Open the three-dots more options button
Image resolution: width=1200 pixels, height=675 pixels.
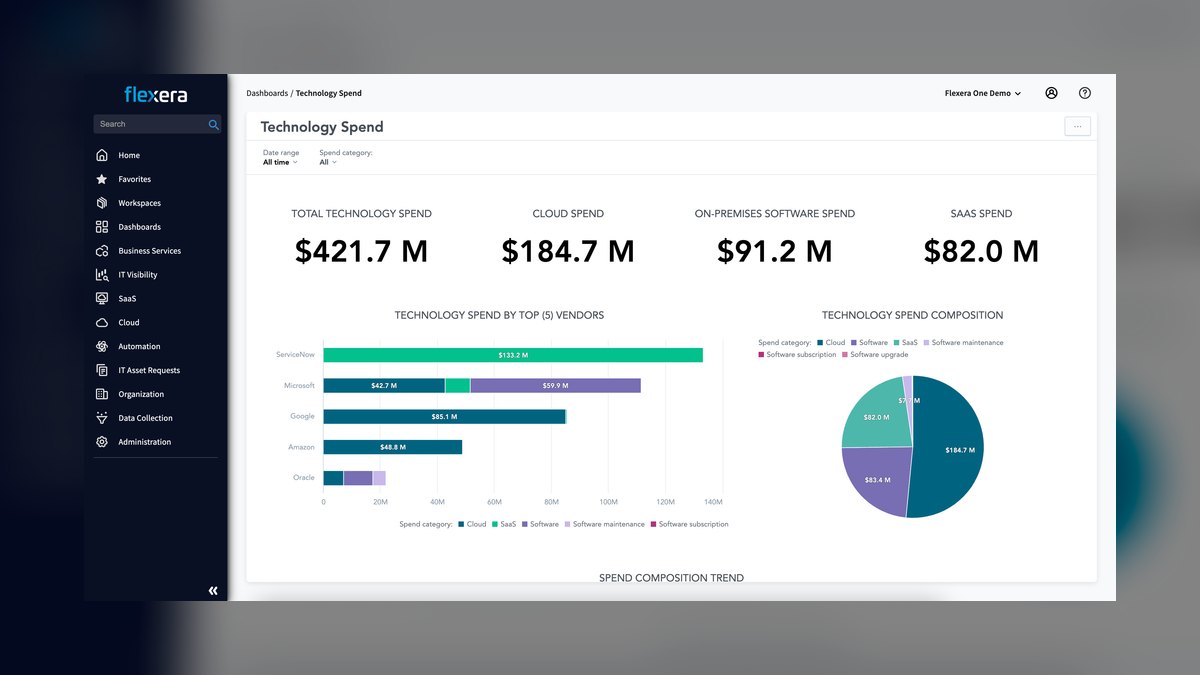click(1077, 127)
